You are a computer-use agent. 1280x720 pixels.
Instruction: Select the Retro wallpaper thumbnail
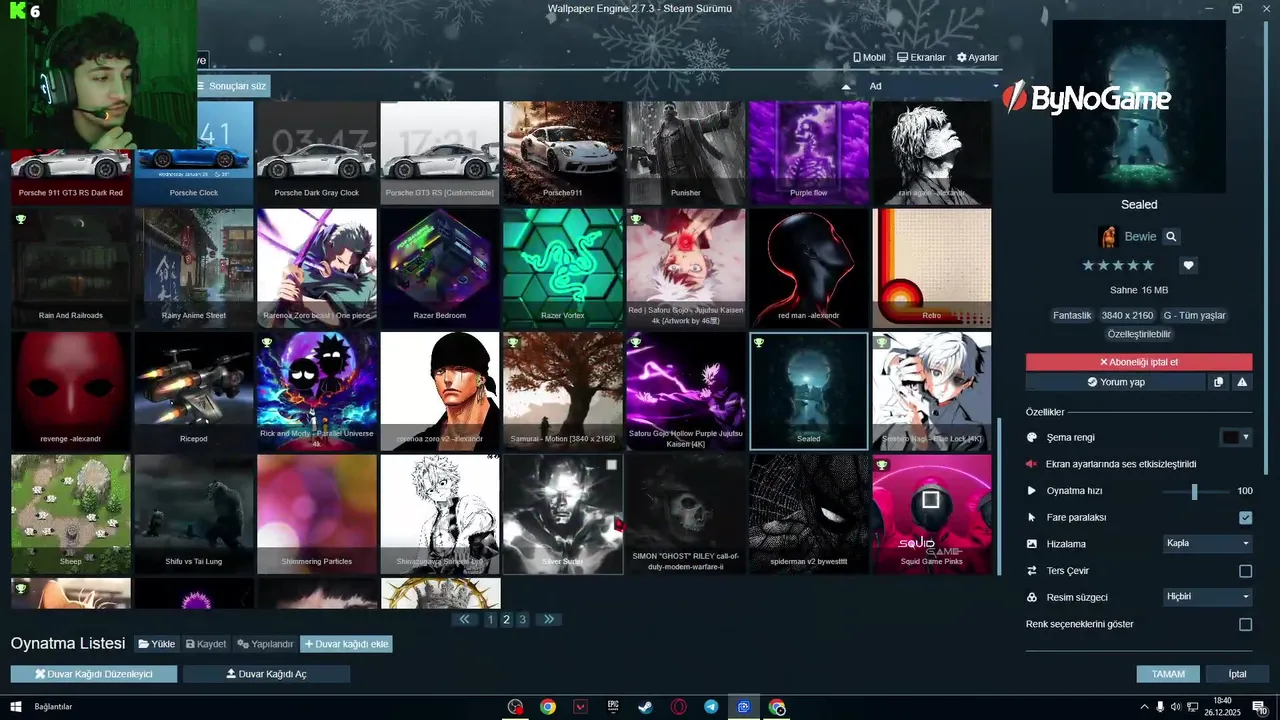932,268
